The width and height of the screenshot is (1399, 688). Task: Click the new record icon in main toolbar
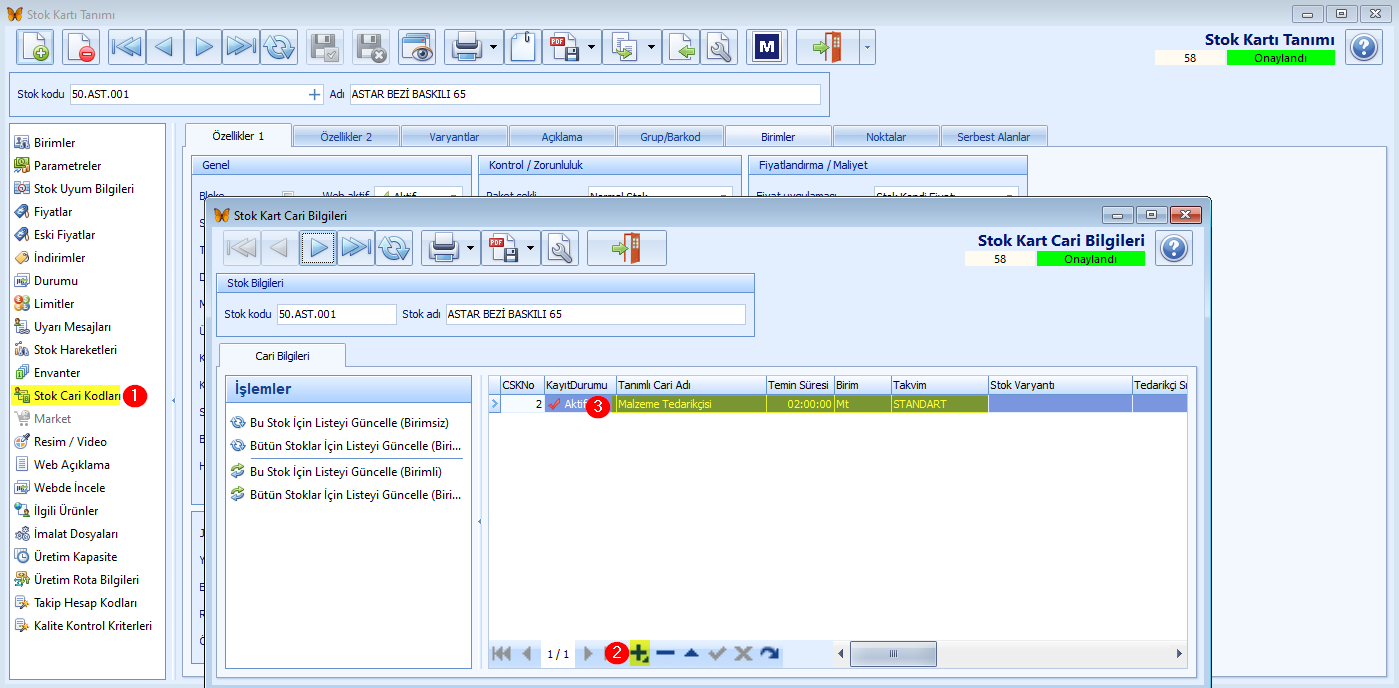click(x=35, y=47)
